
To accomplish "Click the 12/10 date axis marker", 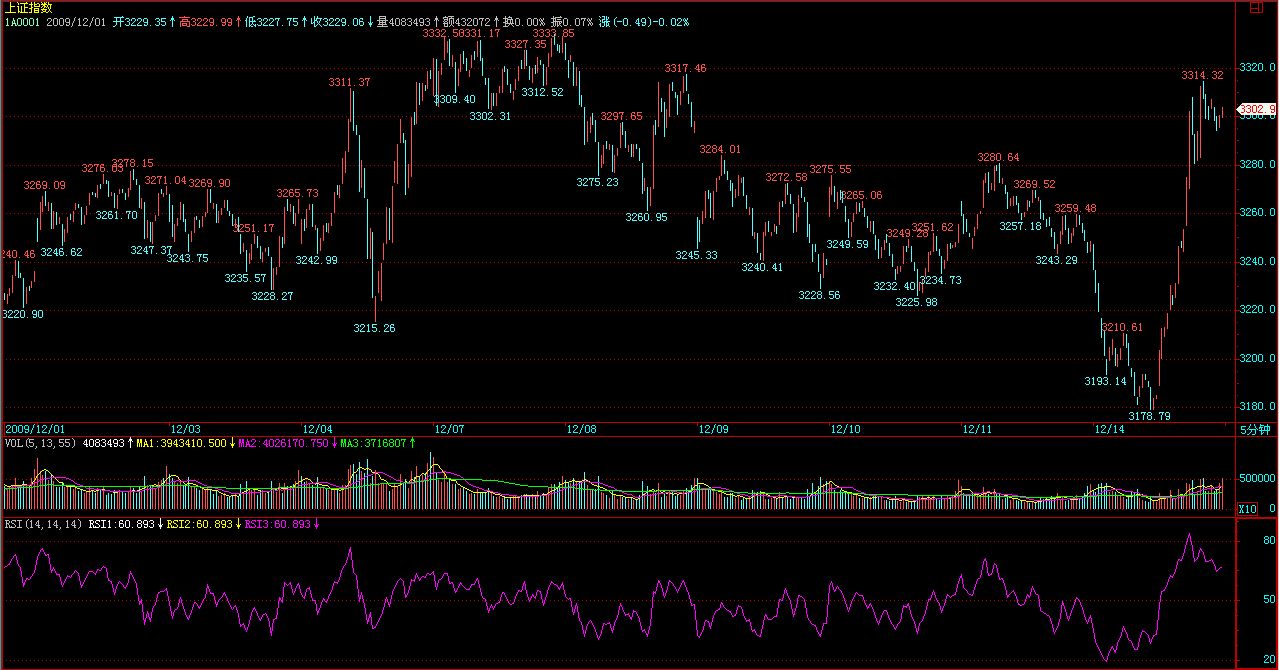I will (846, 429).
